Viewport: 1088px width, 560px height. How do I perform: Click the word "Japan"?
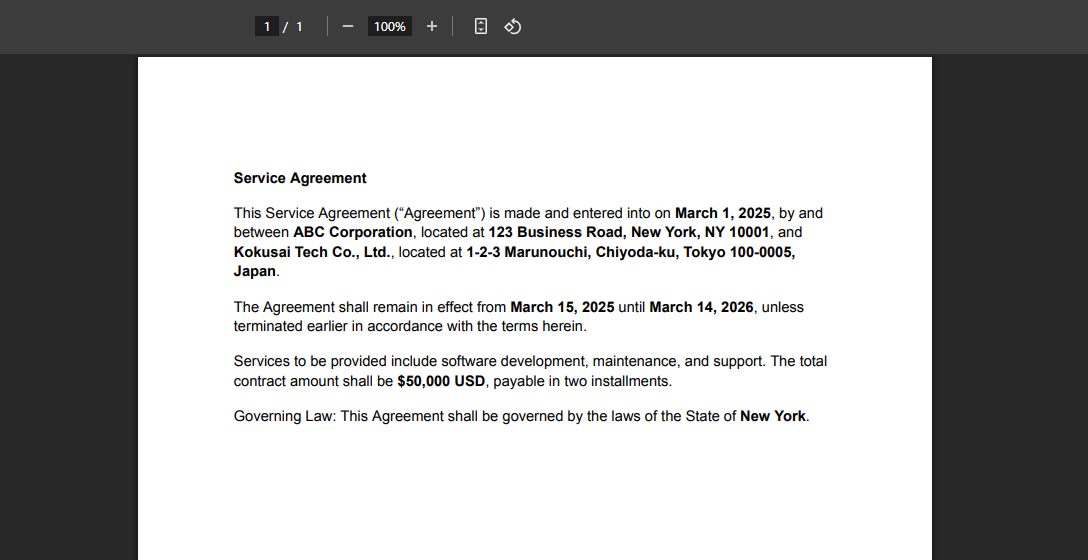[x=255, y=271]
